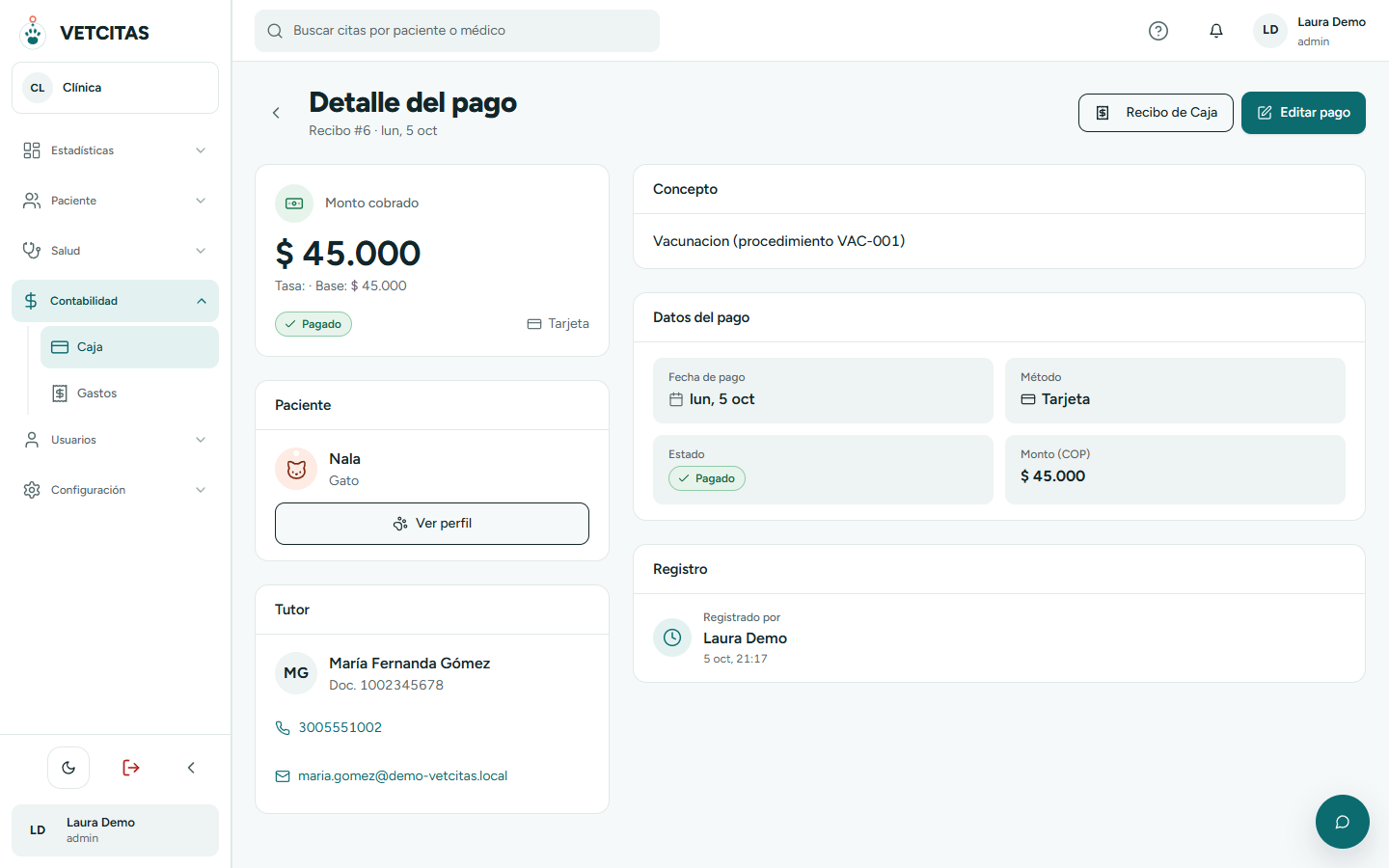Expand the Salud sidebar section

point(115,251)
